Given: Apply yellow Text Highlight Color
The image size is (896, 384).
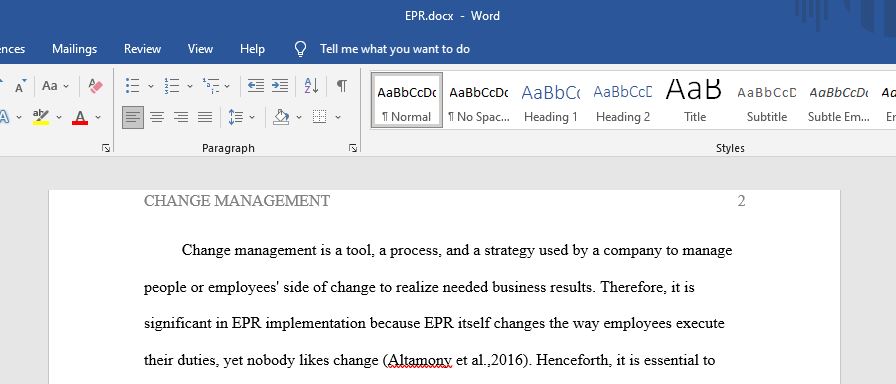Looking at the screenshot, I should [x=41, y=117].
